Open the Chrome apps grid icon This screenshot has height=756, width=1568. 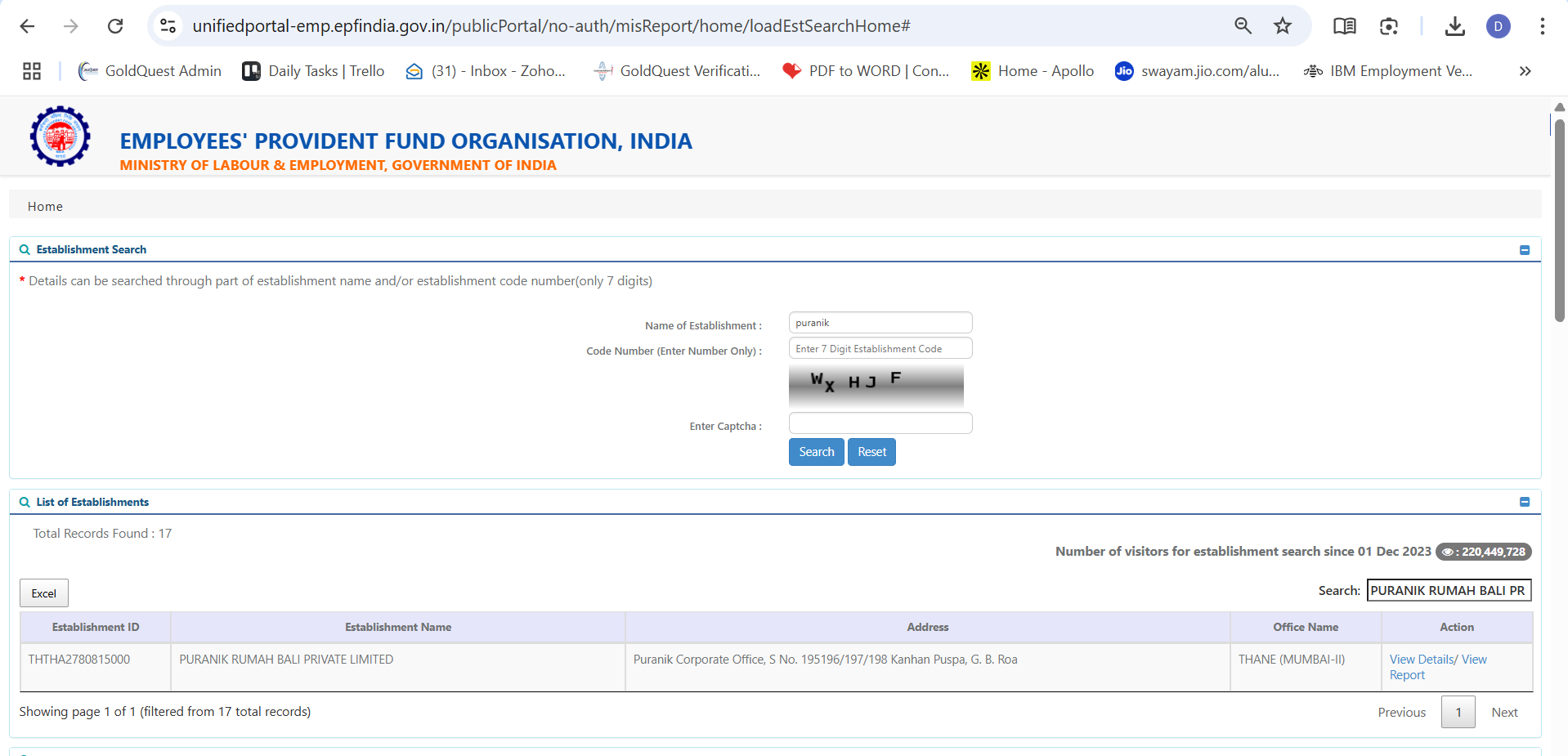[32, 71]
